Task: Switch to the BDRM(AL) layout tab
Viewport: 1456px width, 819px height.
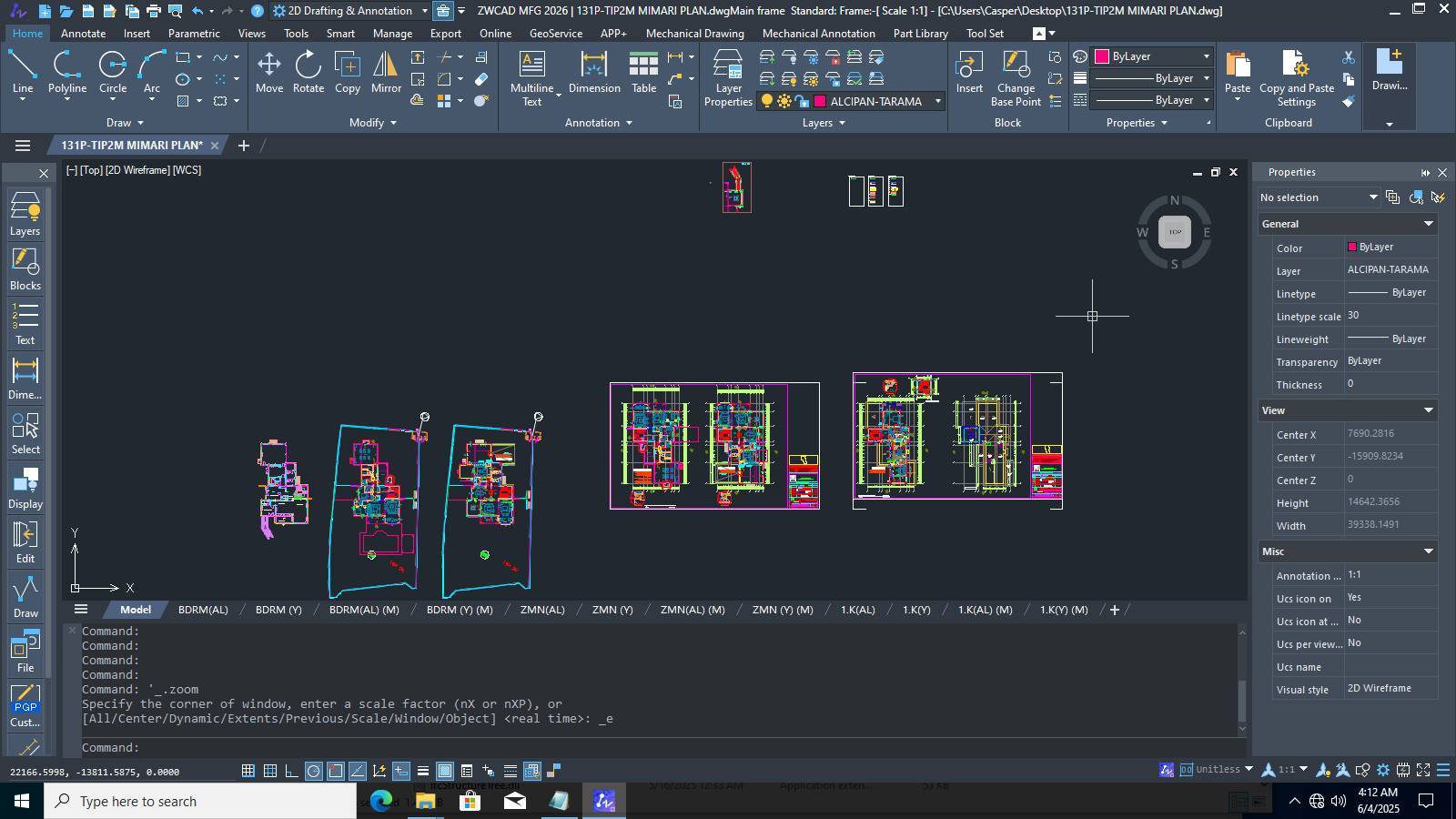Action: pos(203,610)
